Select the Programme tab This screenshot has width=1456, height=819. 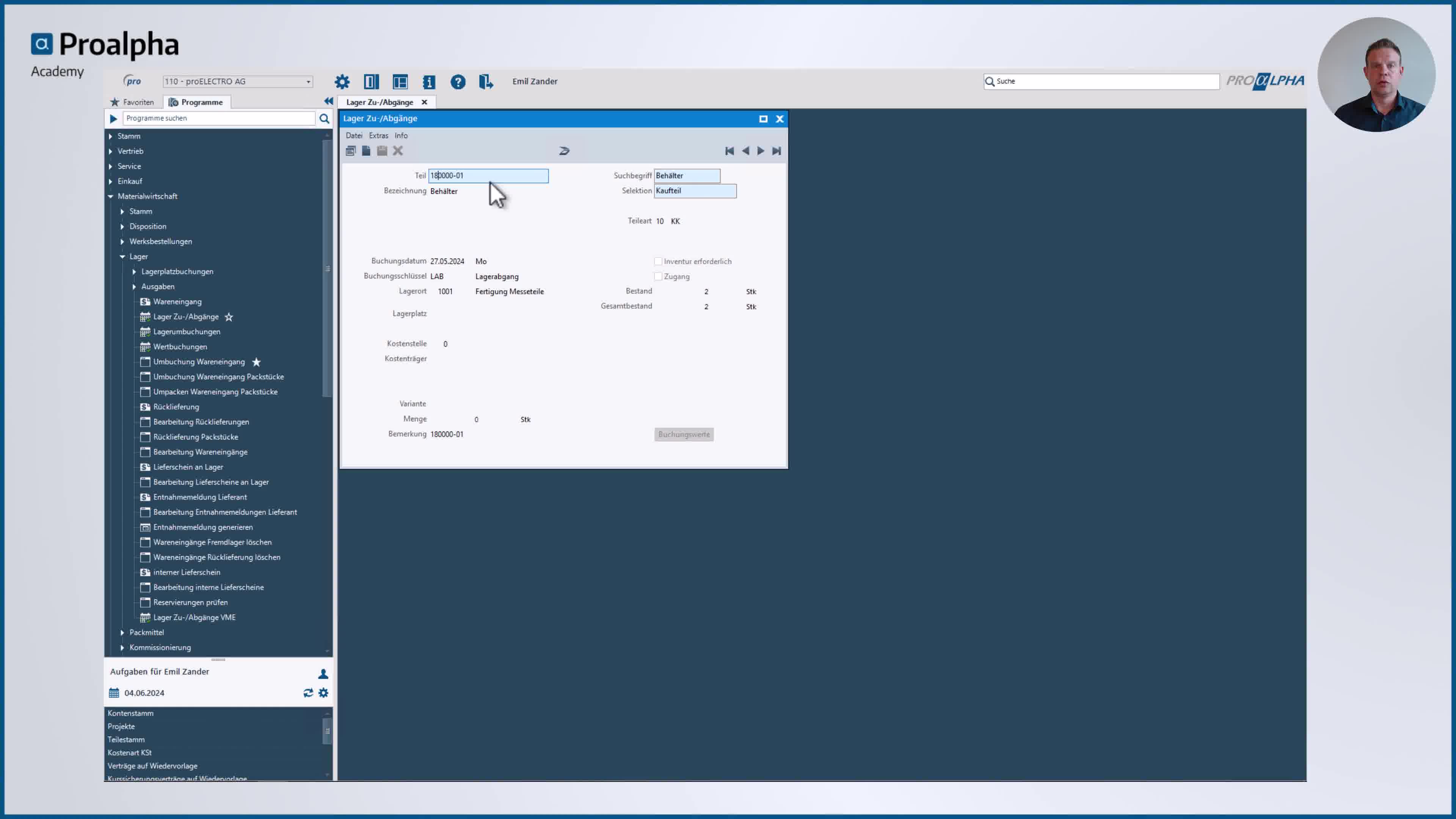[196, 102]
